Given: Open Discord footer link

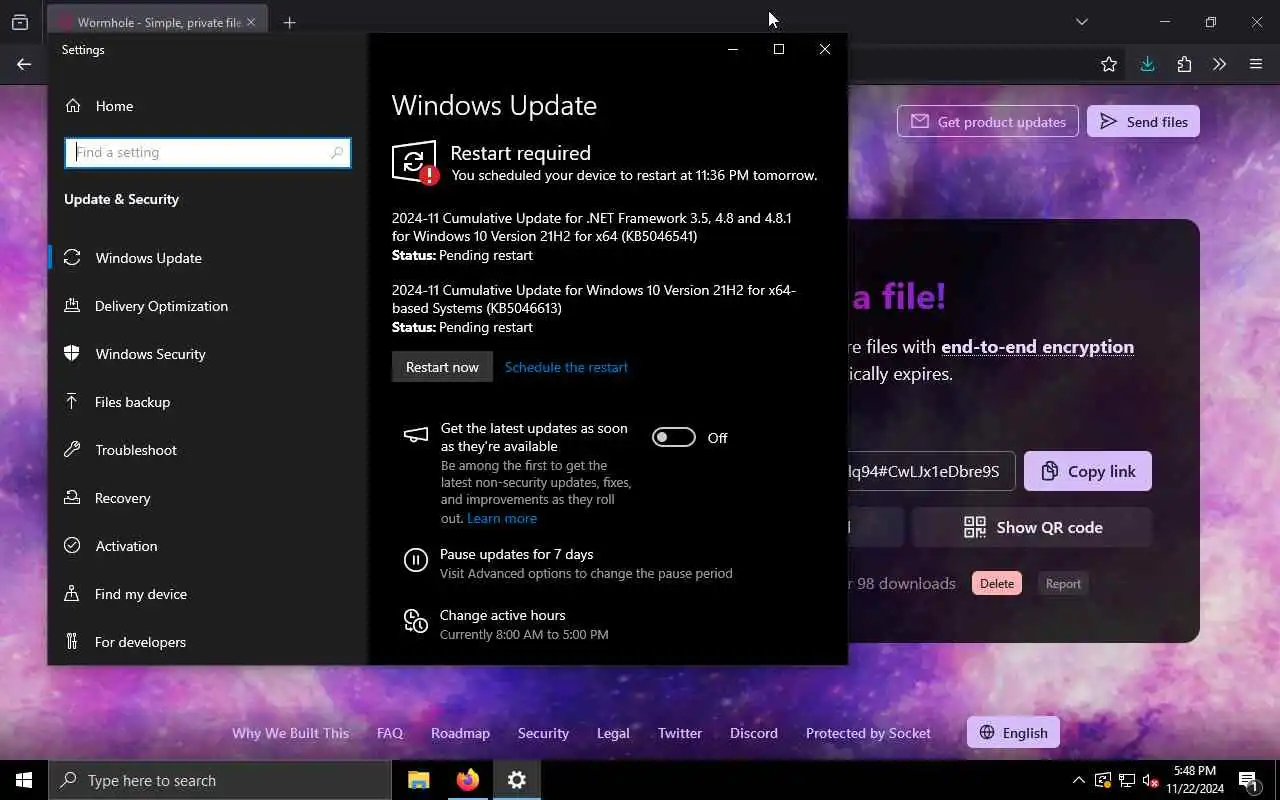Looking at the screenshot, I should pos(754,733).
